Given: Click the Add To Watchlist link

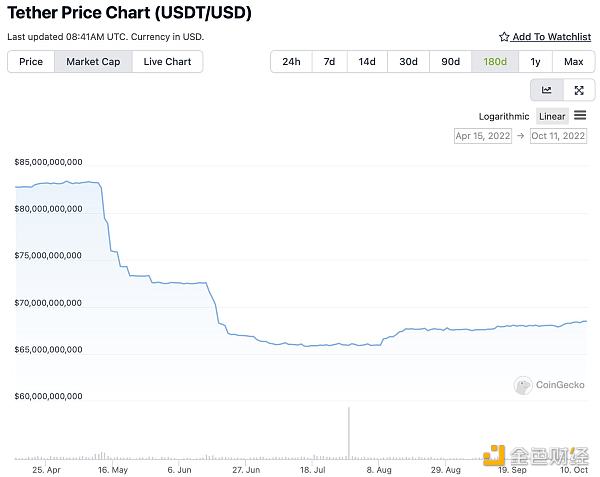Looking at the screenshot, I should 551,37.
